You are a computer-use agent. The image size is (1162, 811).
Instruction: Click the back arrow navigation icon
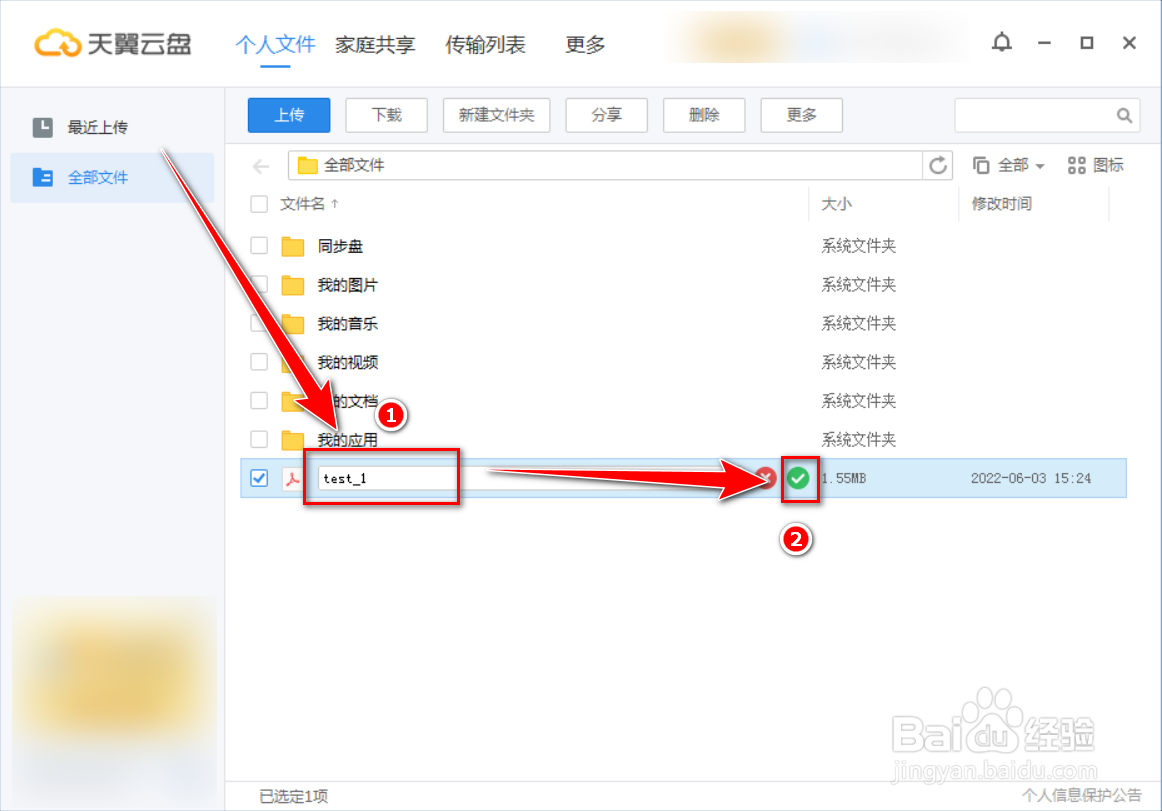pyautogui.click(x=261, y=166)
